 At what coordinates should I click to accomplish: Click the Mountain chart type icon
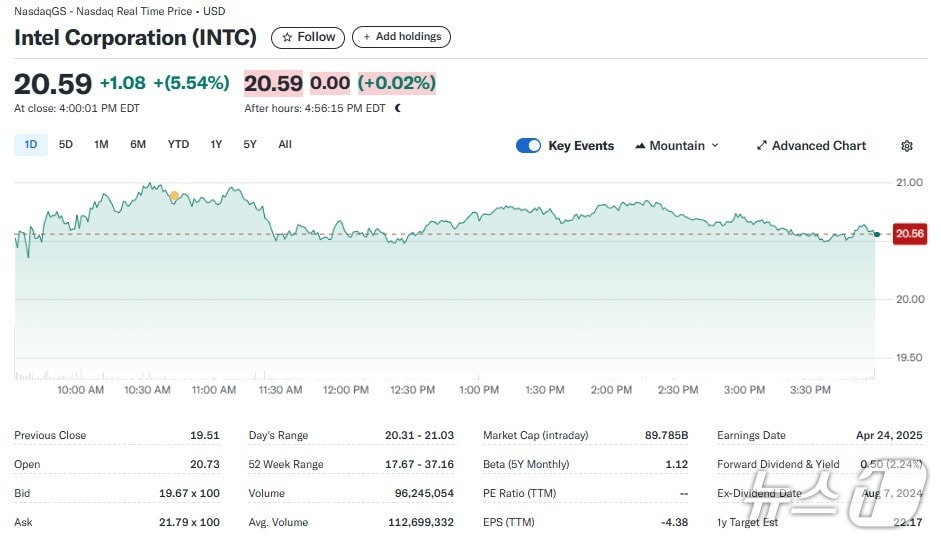pyautogui.click(x=640, y=146)
